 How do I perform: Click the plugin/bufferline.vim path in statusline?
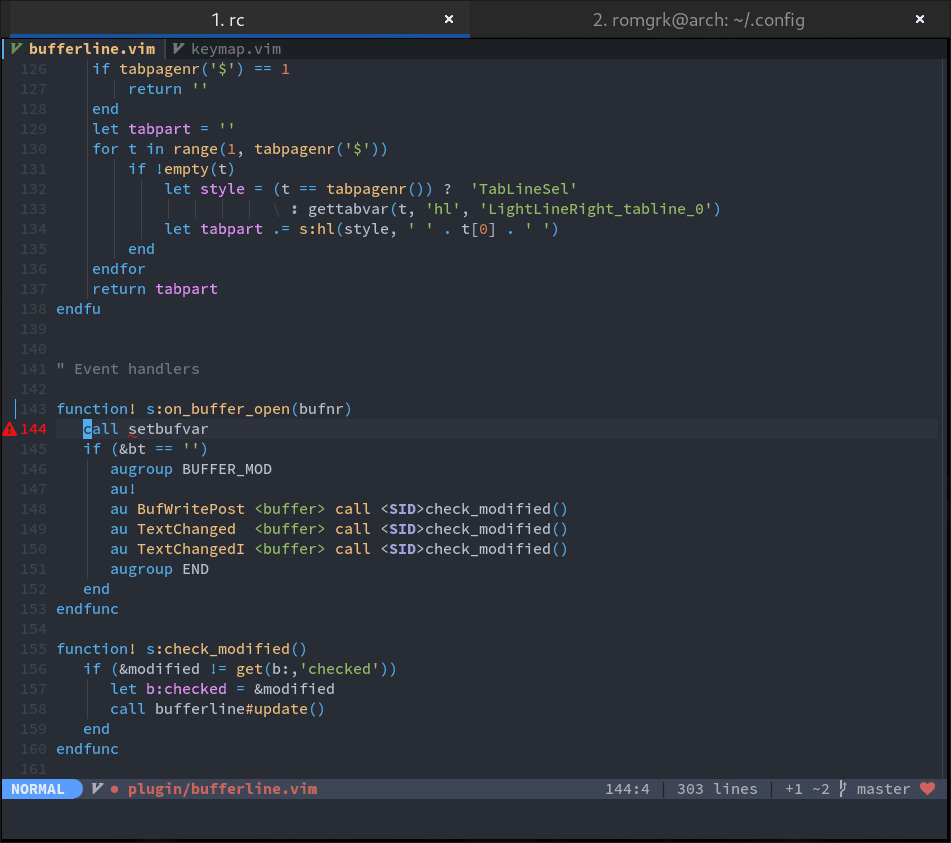(223, 789)
